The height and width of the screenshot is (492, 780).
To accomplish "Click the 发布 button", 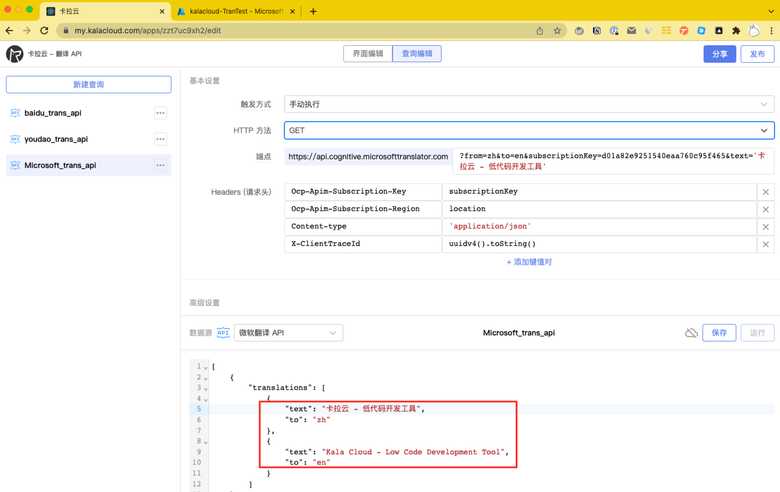I will click(757, 54).
